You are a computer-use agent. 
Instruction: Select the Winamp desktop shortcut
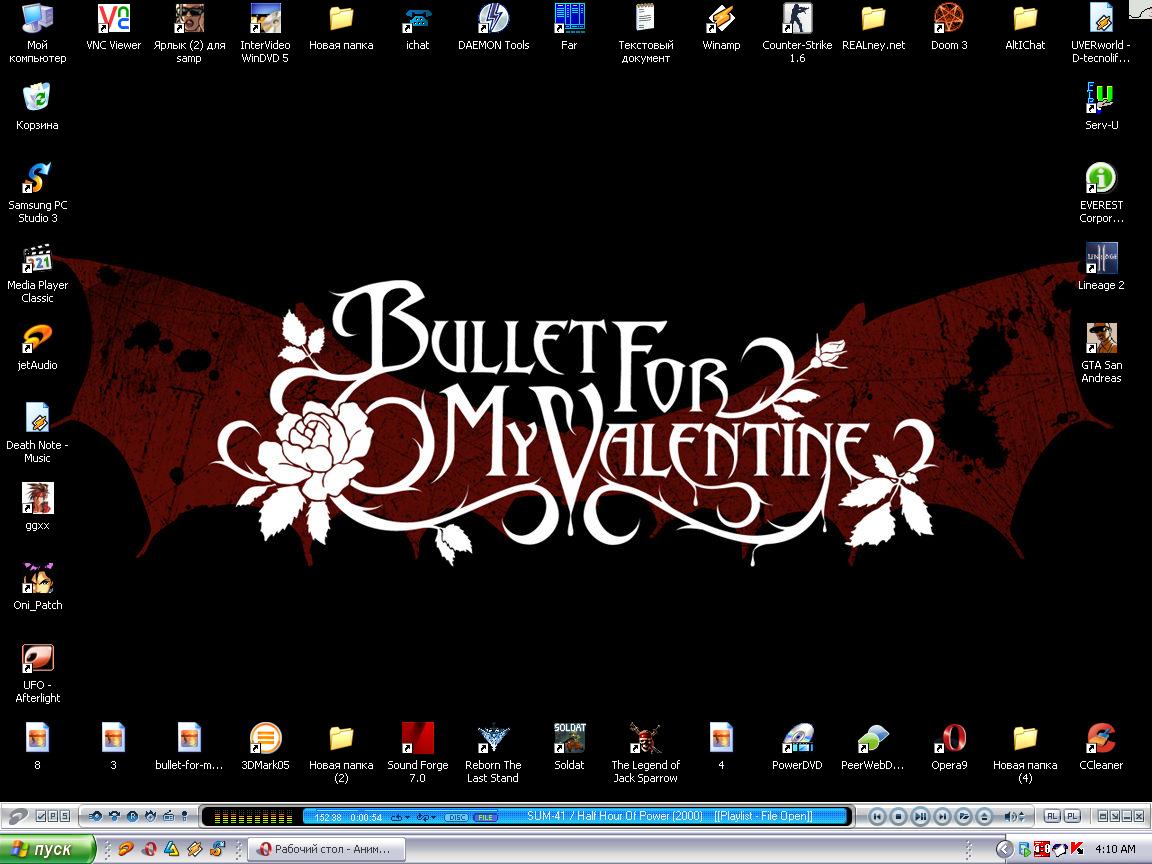(x=721, y=28)
